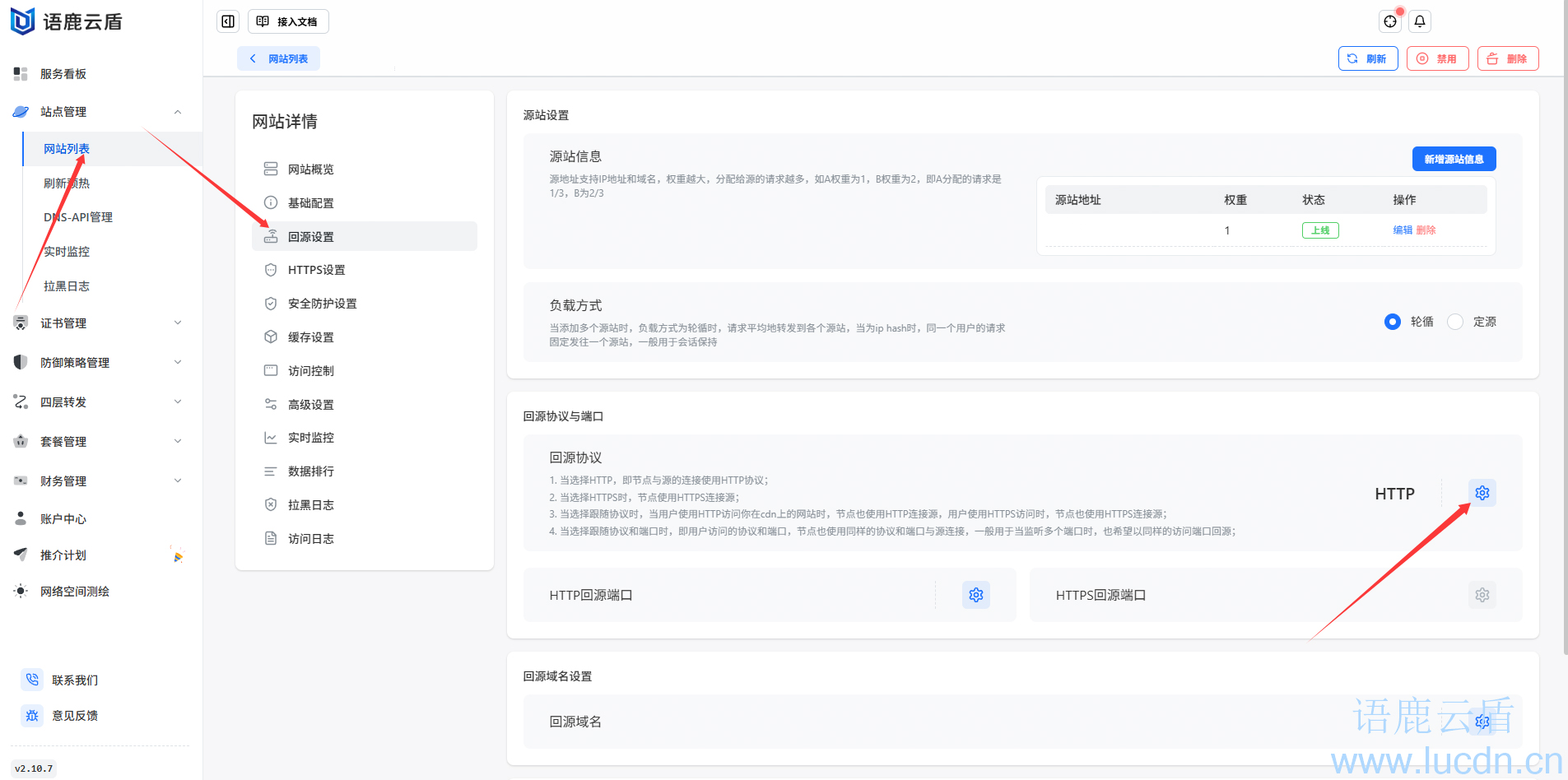This screenshot has height=780, width=1568.
Task: Click the HTTP回源端口 gear icon
Action: coord(975,595)
